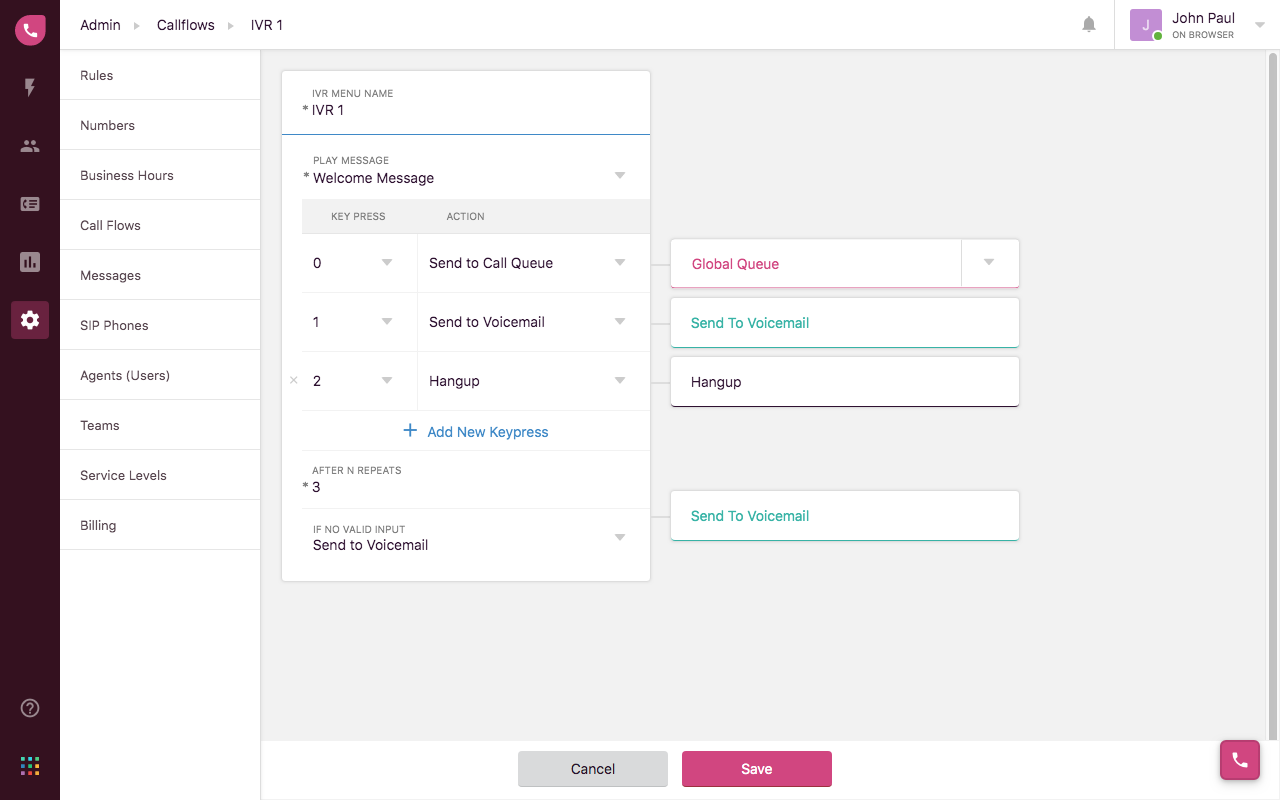1280x800 pixels.
Task: Click the Send To Voicemail card for key 1
Action: point(845,322)
